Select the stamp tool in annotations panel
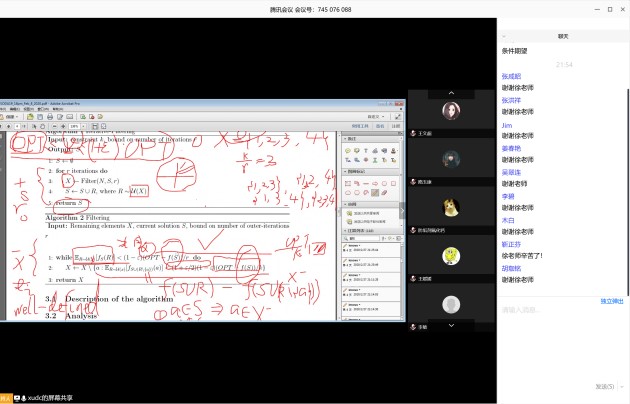 [393, 150]
